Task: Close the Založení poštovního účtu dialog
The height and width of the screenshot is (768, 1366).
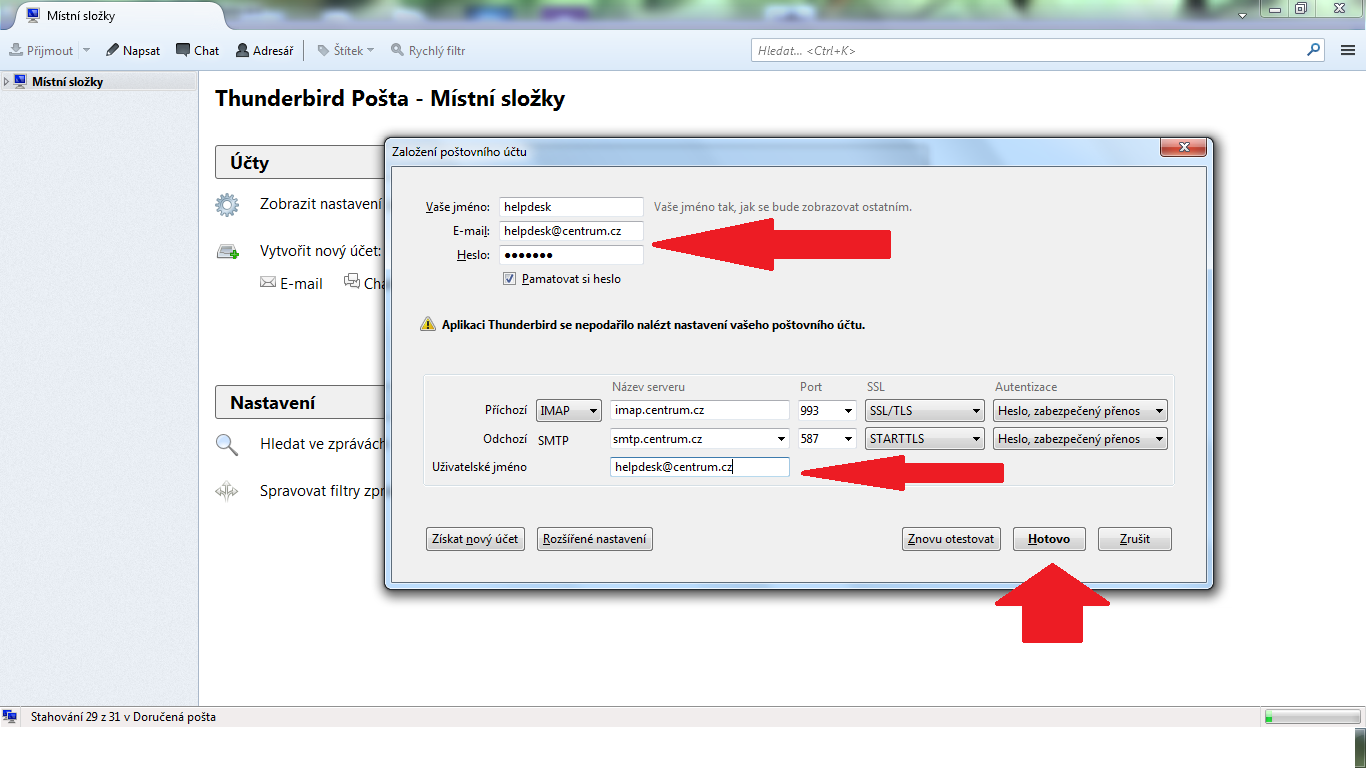Action: coord(1184,148)
